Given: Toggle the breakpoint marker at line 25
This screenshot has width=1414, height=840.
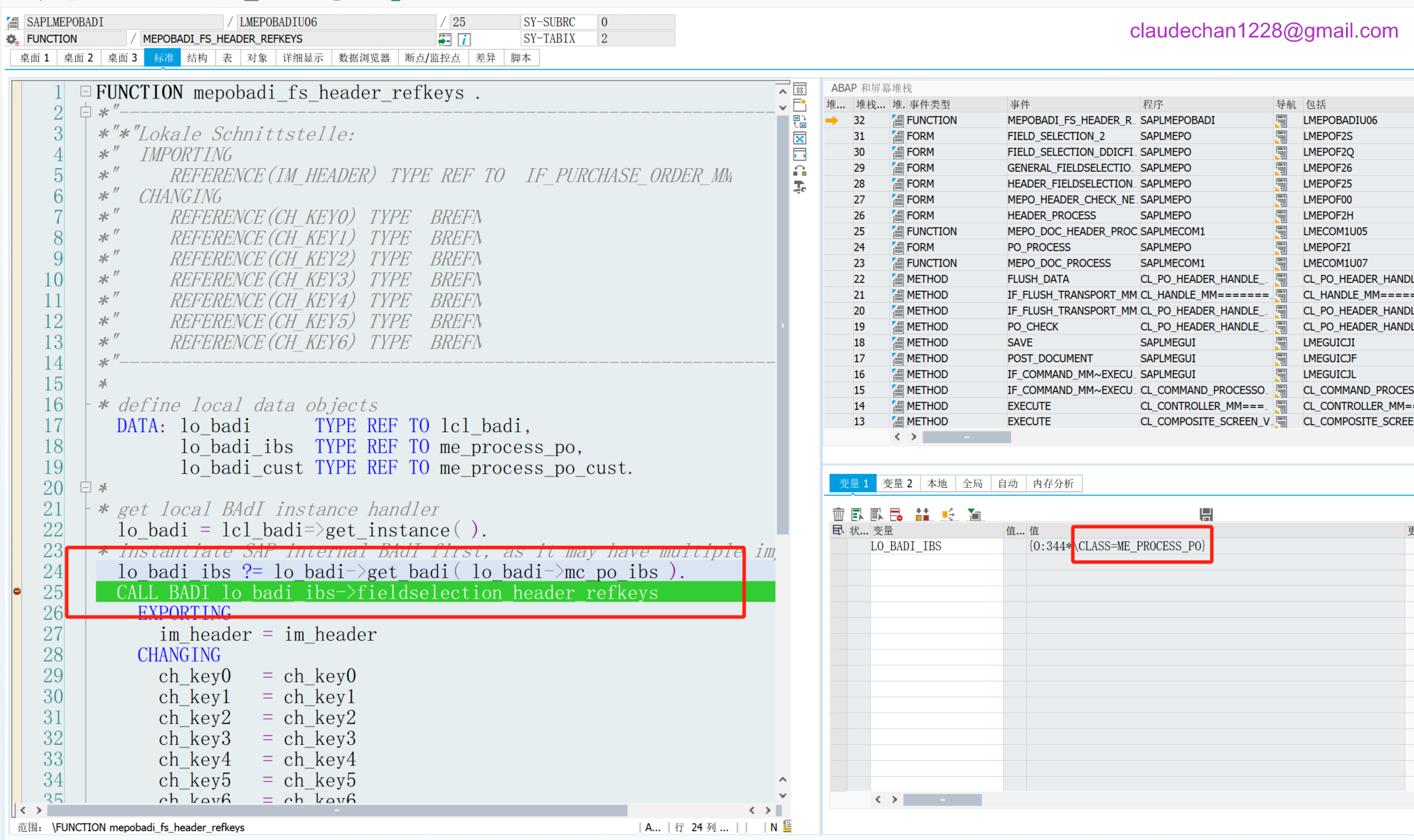Looking at the screenshot, I should [x=17, y=591].
